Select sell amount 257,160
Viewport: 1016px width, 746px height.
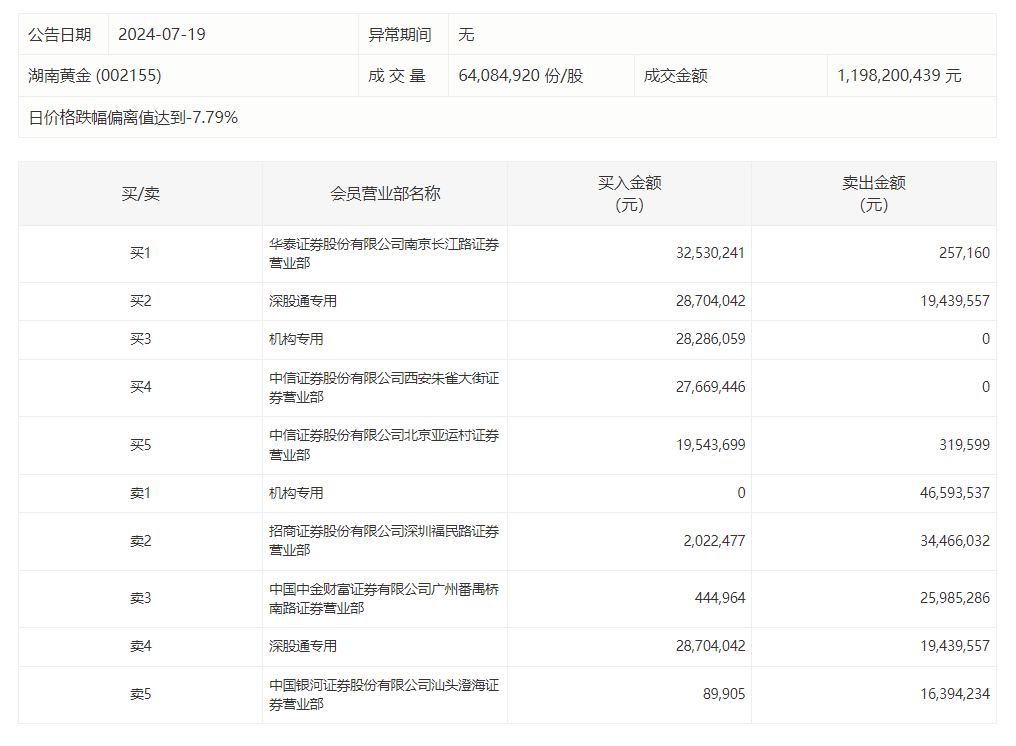[964, 253]
